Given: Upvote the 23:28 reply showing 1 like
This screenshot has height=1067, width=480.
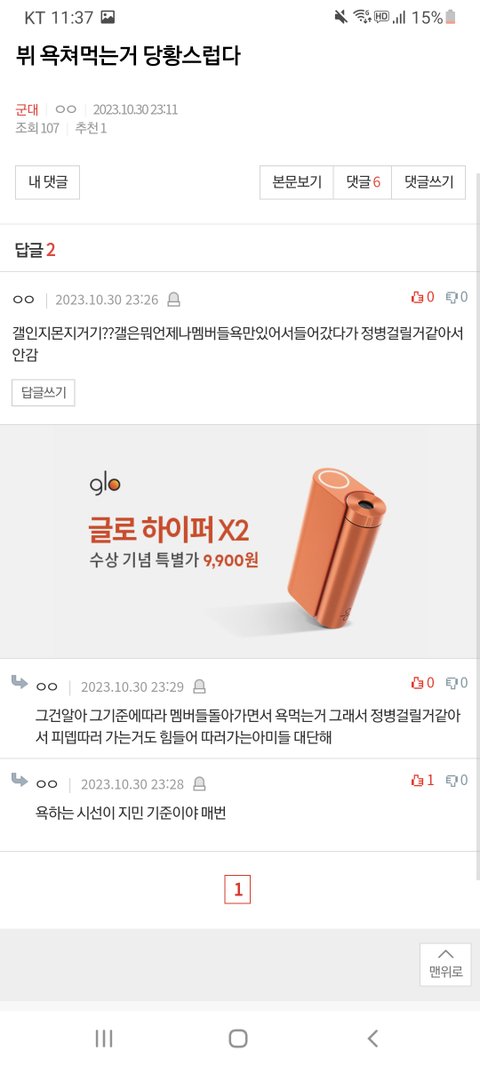Looking at the screenshot, I should point(422,781).
